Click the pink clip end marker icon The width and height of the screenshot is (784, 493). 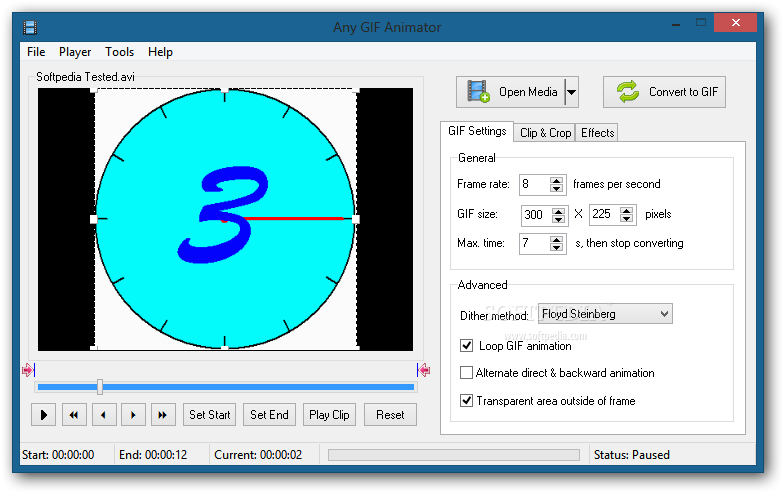click(x=423, y=370)
